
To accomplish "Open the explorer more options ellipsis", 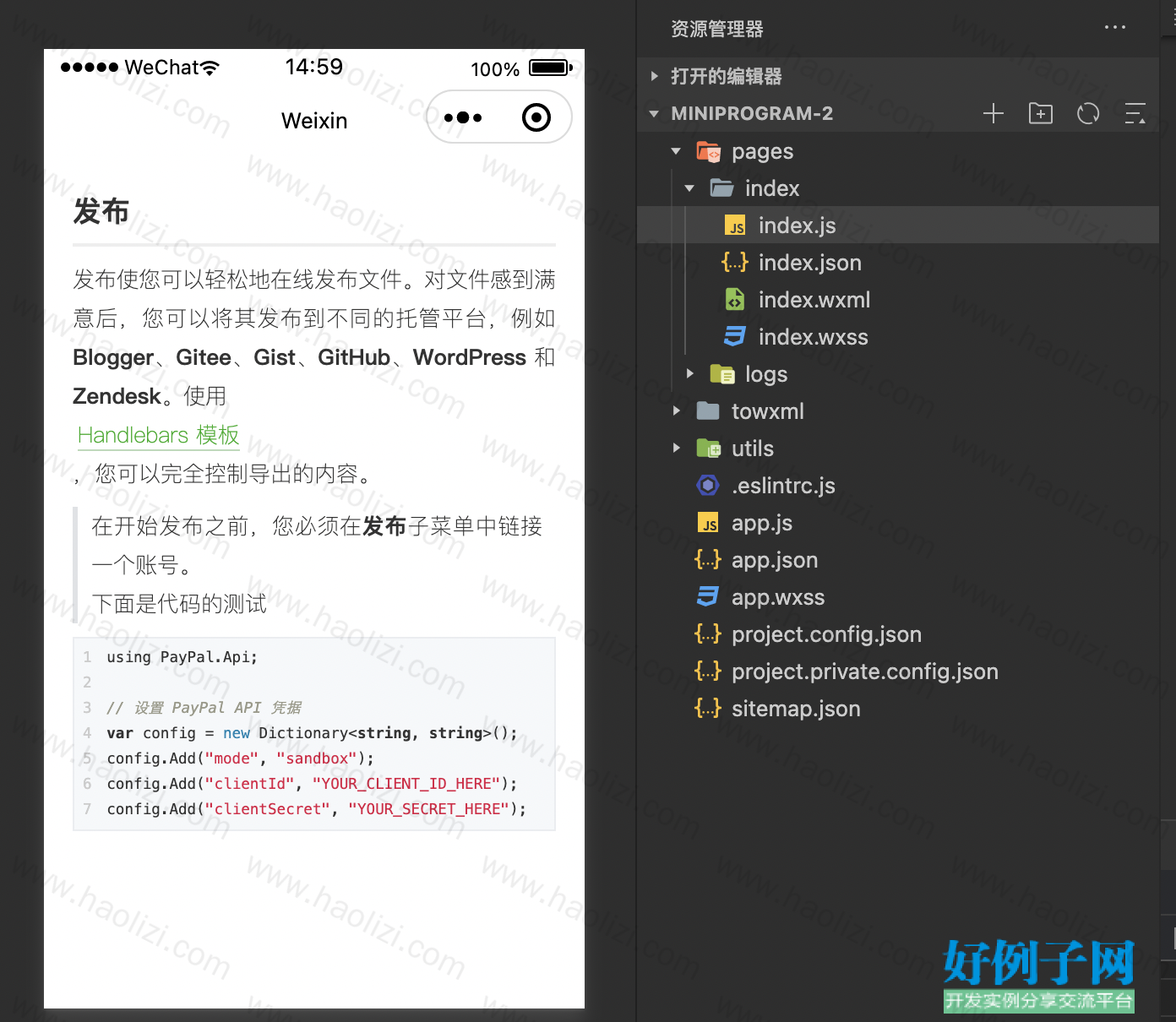I will pos(1115,28).
